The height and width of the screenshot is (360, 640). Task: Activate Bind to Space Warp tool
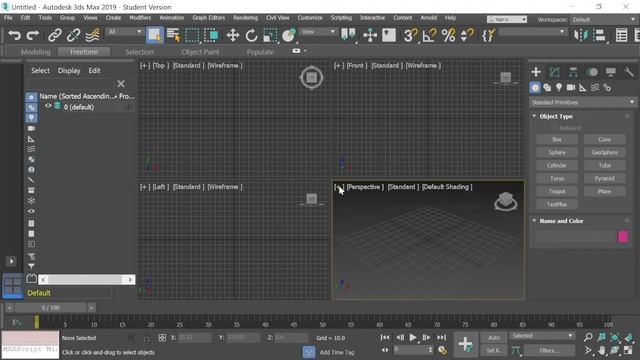tap(92, 36)
